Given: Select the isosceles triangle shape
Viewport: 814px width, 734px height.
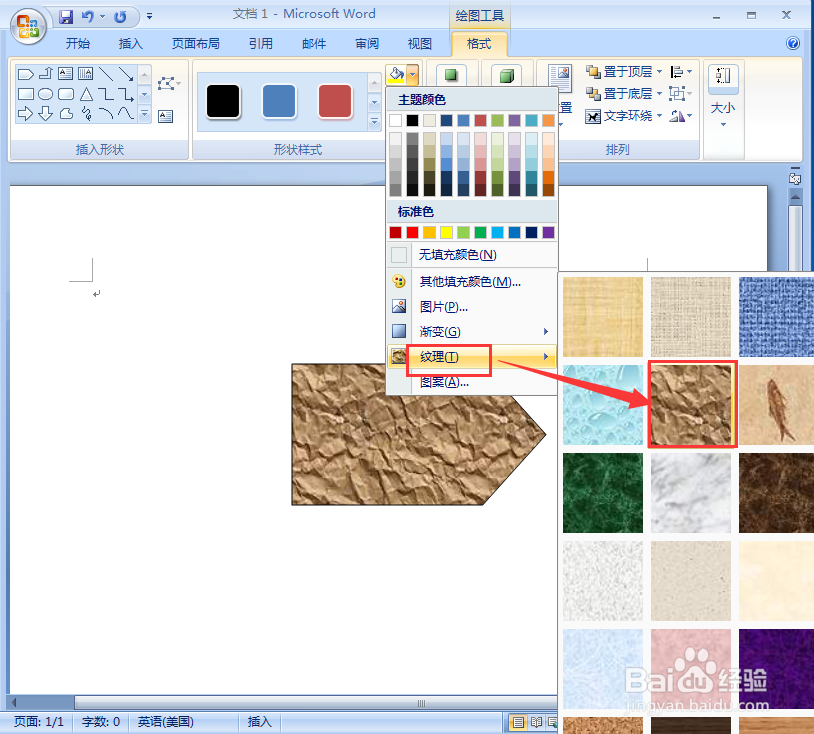Looking at the screenshot, I should pos(86,94).
